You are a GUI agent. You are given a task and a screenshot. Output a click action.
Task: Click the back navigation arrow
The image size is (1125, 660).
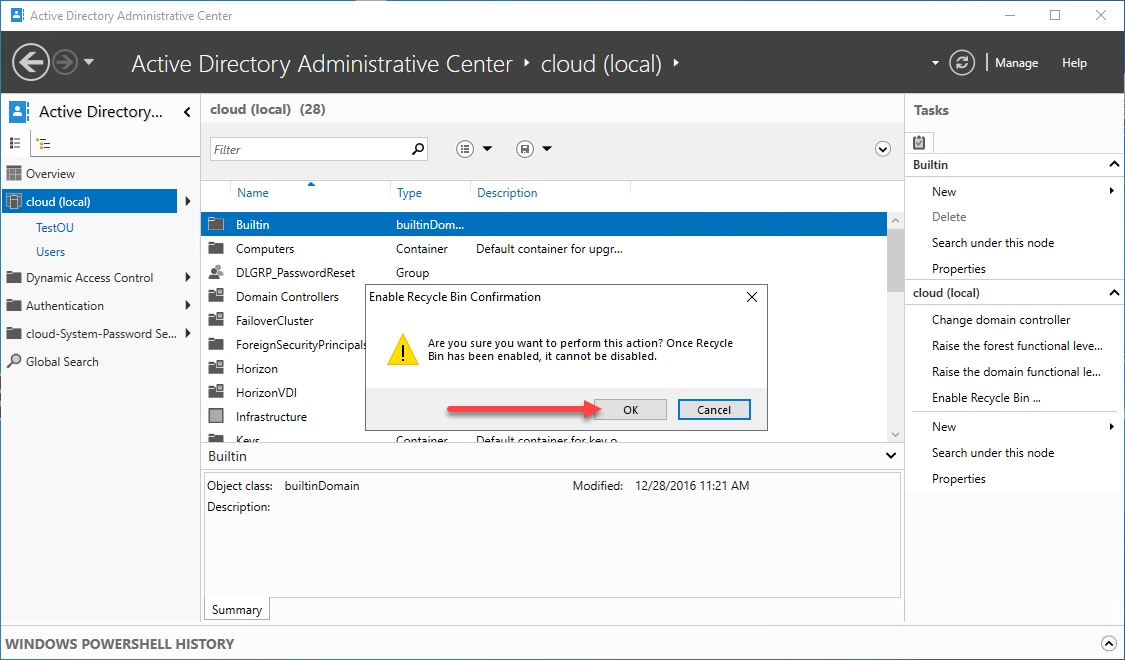pos(31,62)
